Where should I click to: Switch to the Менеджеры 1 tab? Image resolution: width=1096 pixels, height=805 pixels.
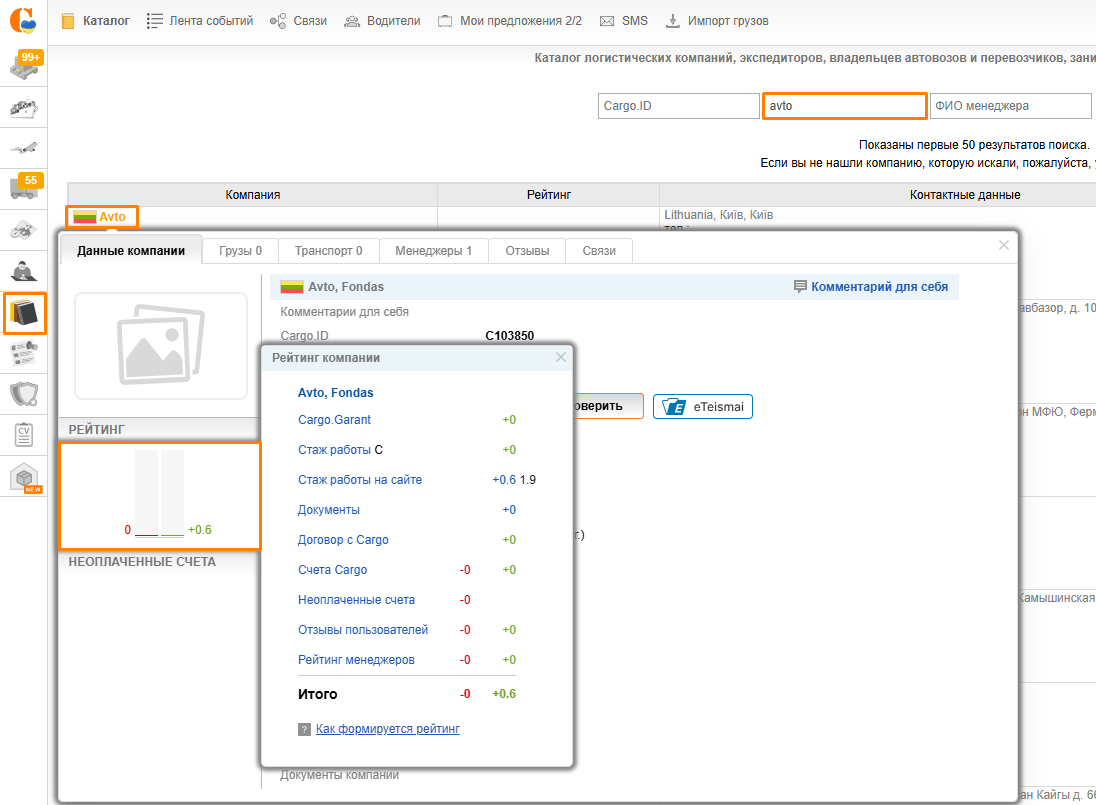433,251
